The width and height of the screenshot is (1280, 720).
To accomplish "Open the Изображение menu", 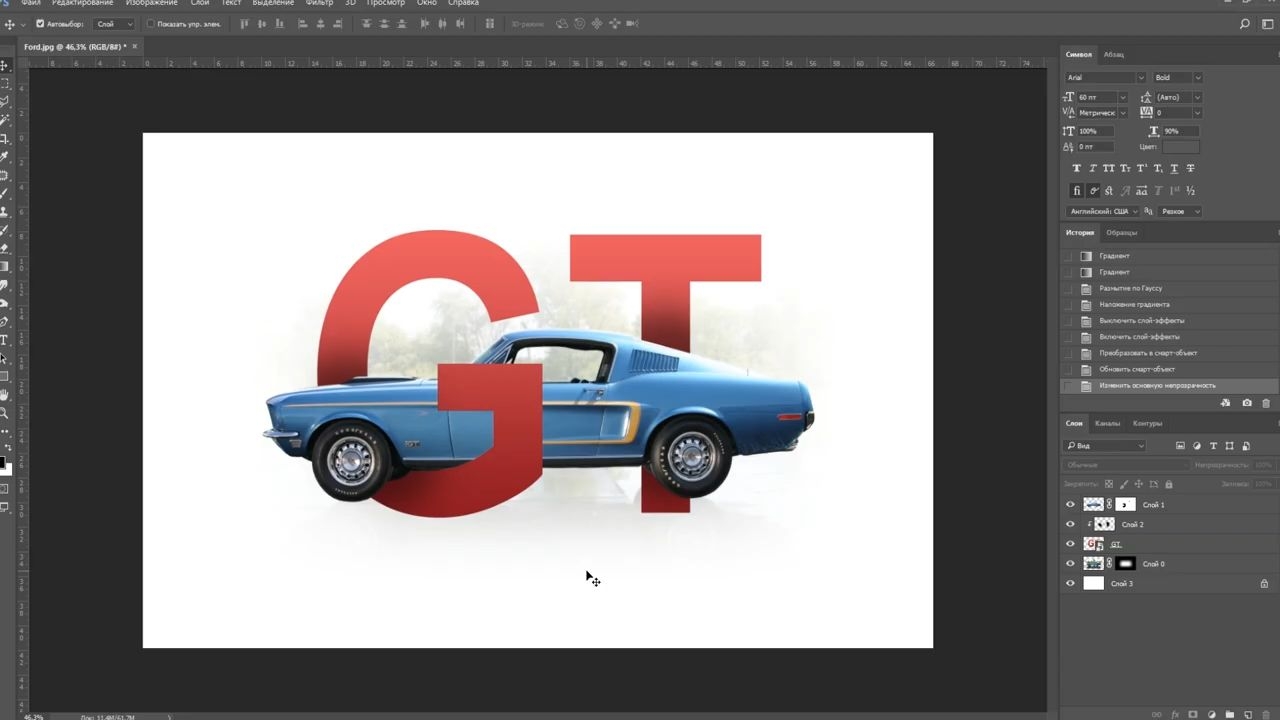I will pyautogui.click(x=152, y=3).
